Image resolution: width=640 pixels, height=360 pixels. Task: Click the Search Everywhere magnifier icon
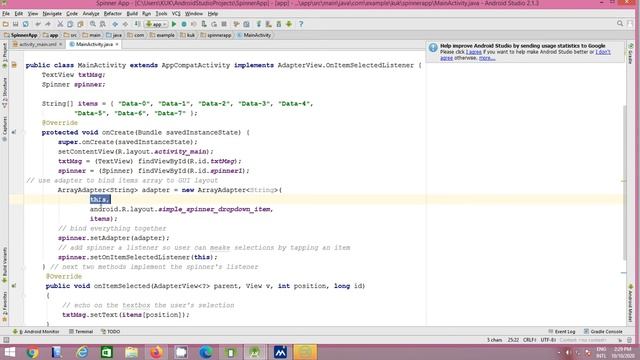click(620, 24)
